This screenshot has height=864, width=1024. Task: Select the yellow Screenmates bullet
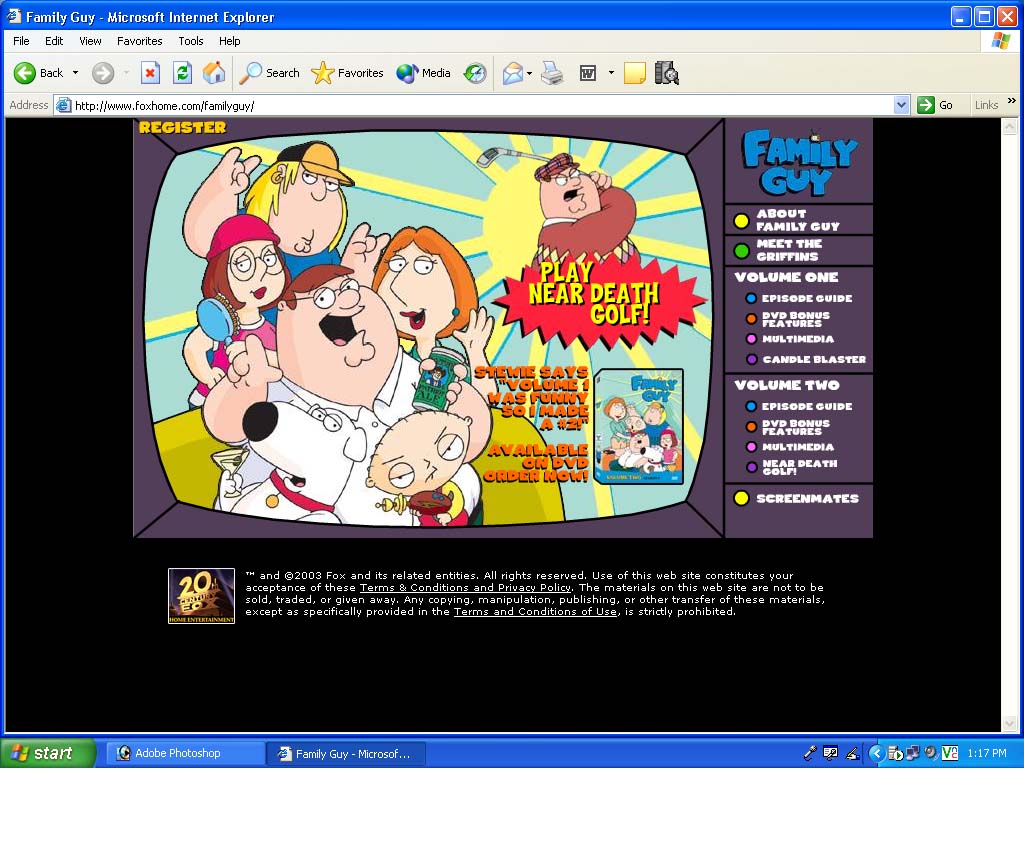tap(741, 498)
